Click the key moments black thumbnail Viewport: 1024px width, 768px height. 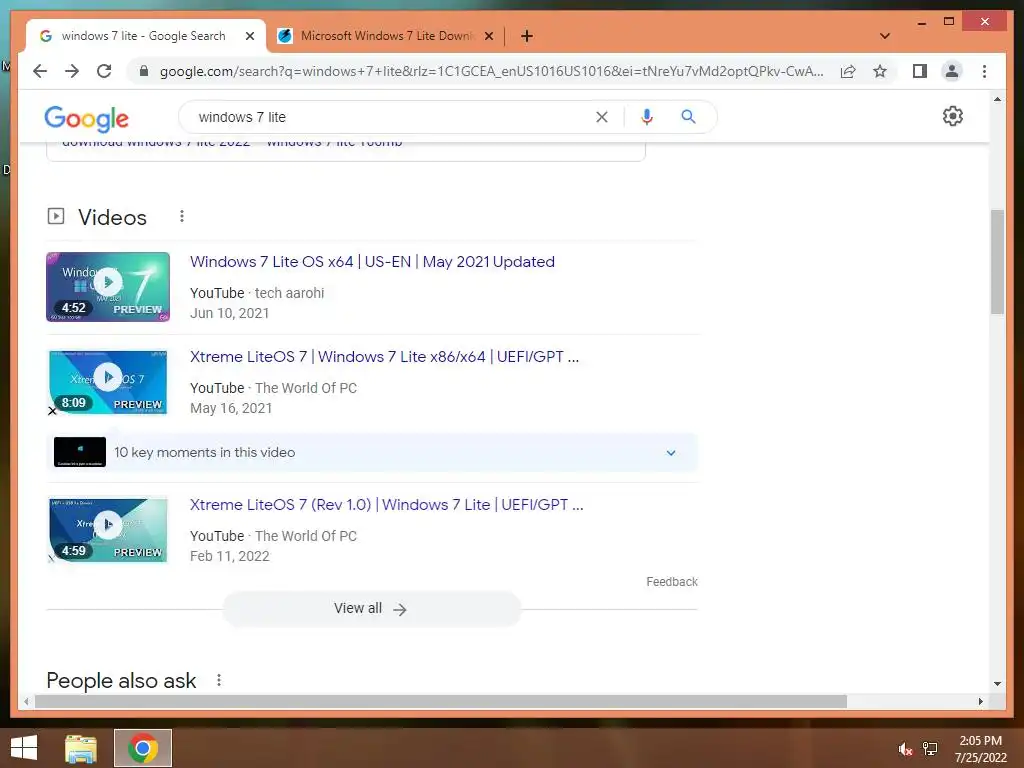80,452
